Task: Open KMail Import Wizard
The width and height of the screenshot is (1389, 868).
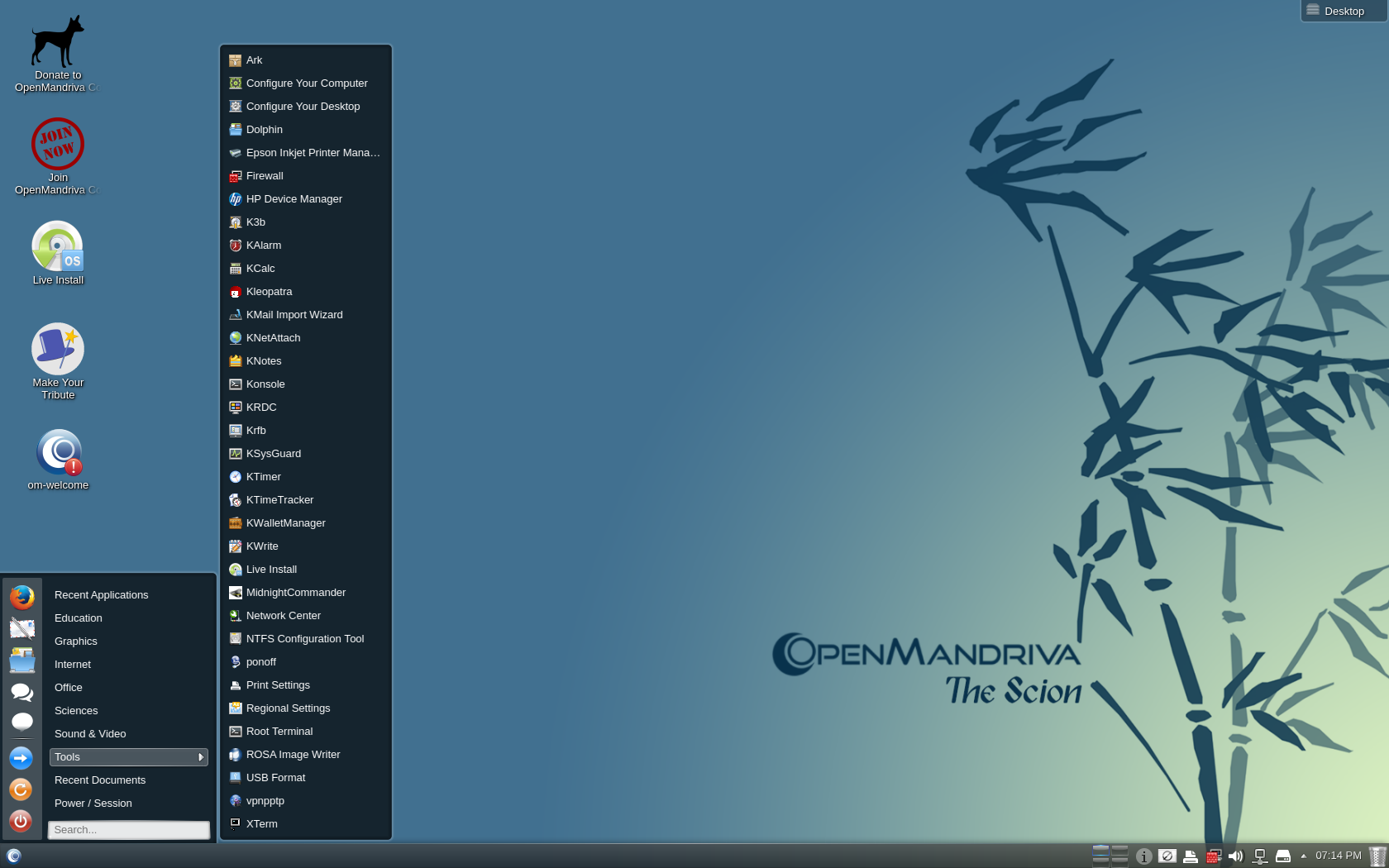Action: coord(306,315)
